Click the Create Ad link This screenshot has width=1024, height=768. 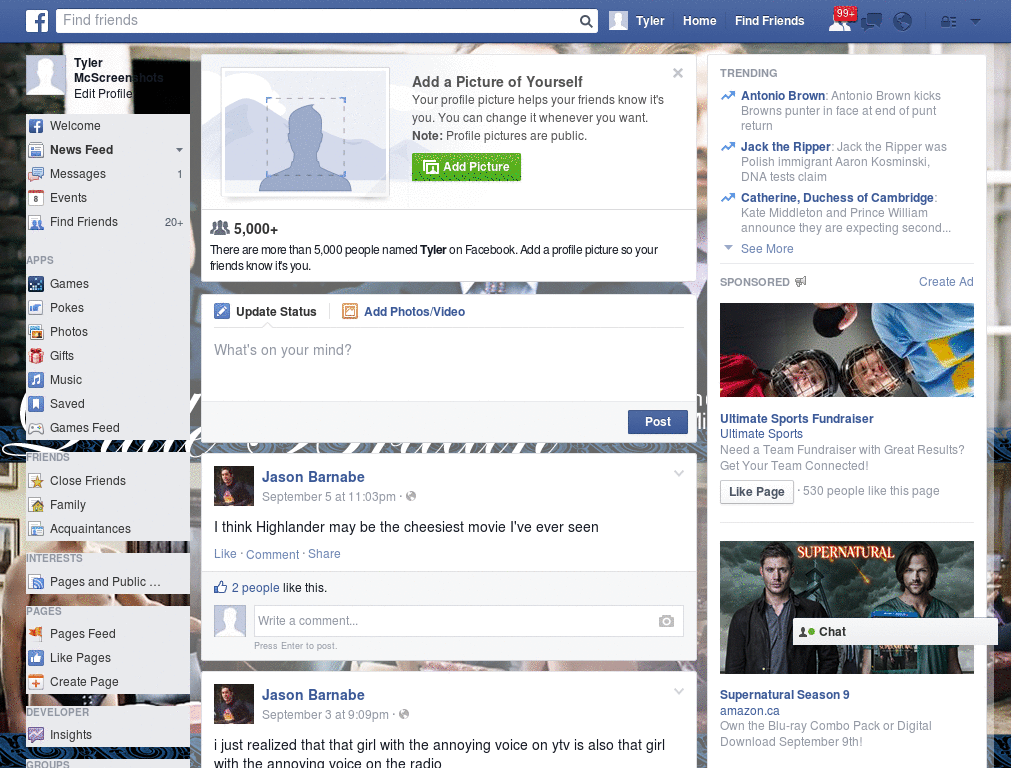coord(946,282)
